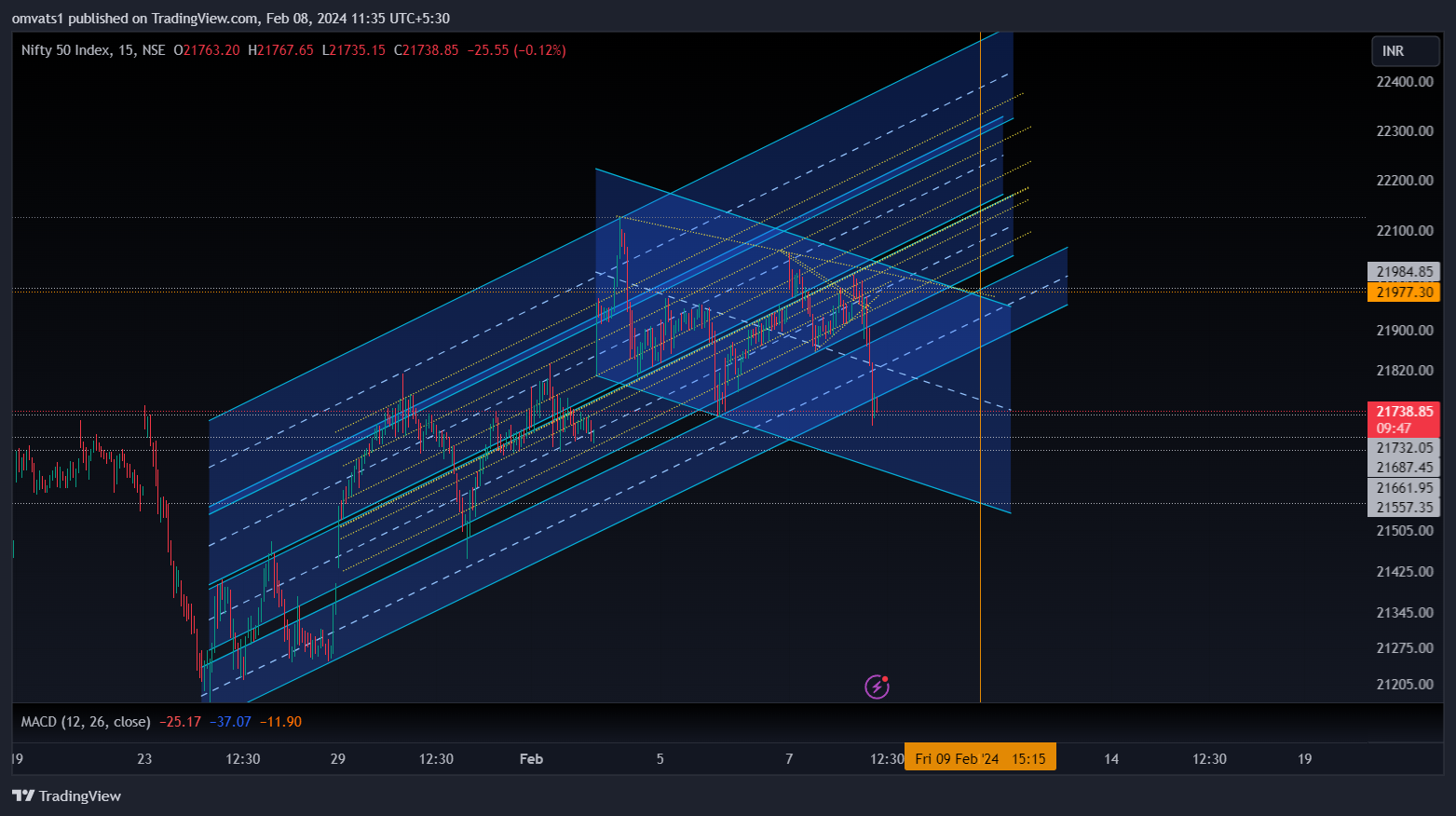Select the 21732.05 price axis label

pos(1404,448)
